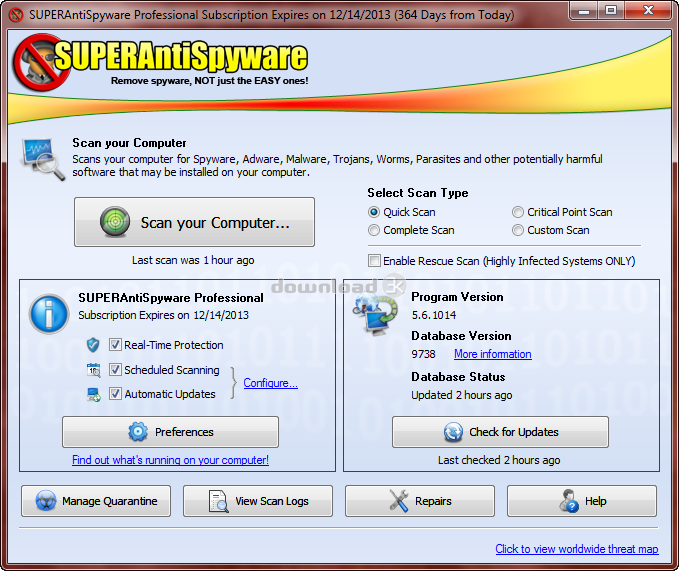Open the Help button
This screenshot has height=571, width=679.
tap(582, 501)
